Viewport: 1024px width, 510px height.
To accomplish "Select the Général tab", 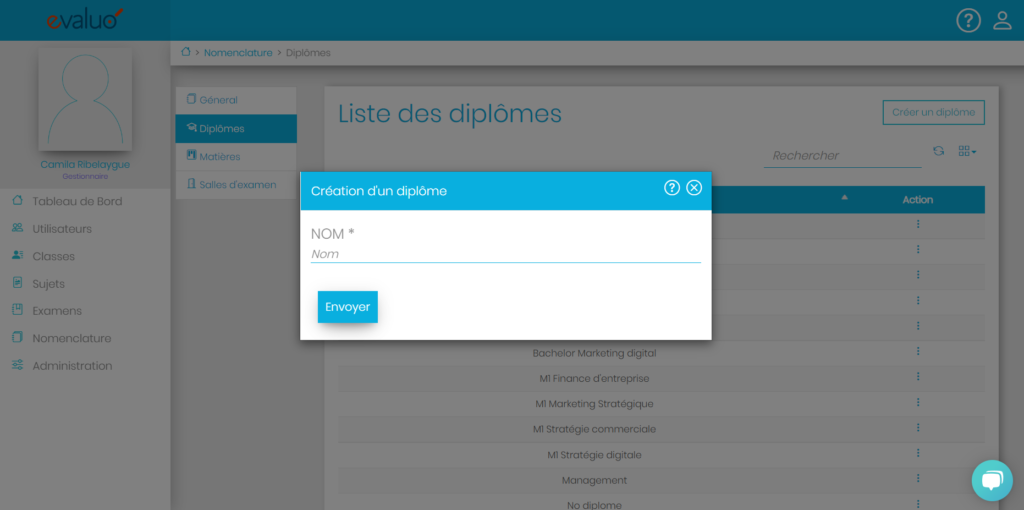I will click(x=218, y=100).
